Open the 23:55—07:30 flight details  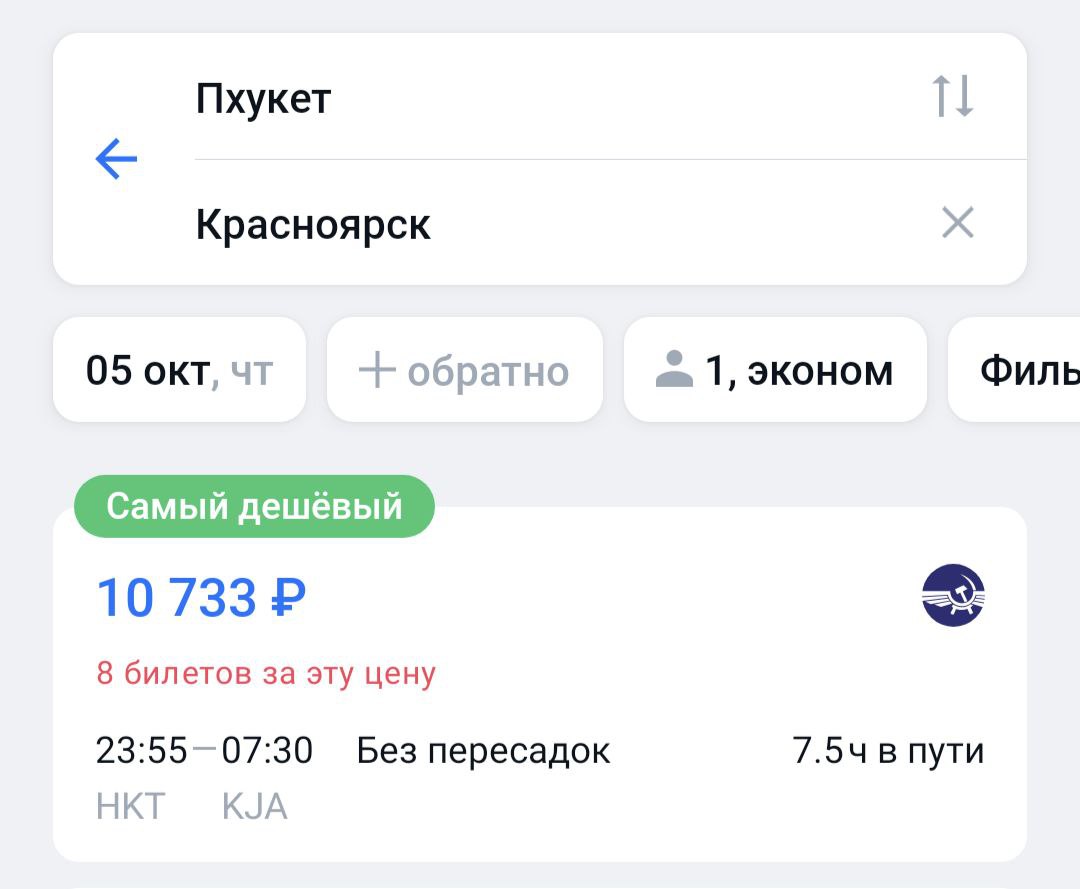pyautogui.click(x=204, y=750)
